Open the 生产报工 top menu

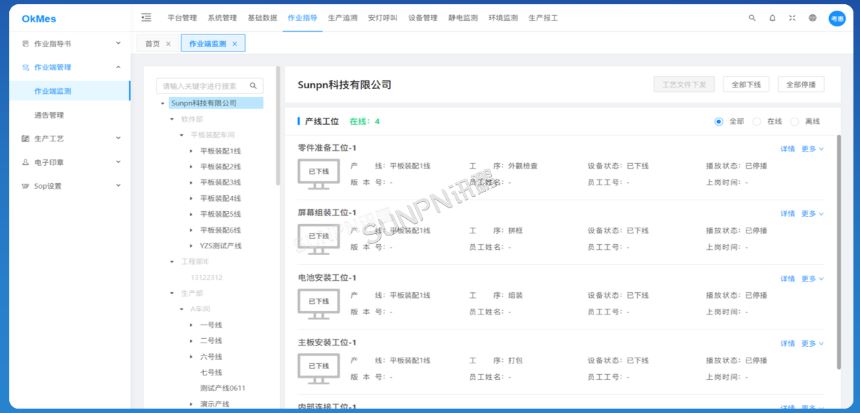coord(543,18)
